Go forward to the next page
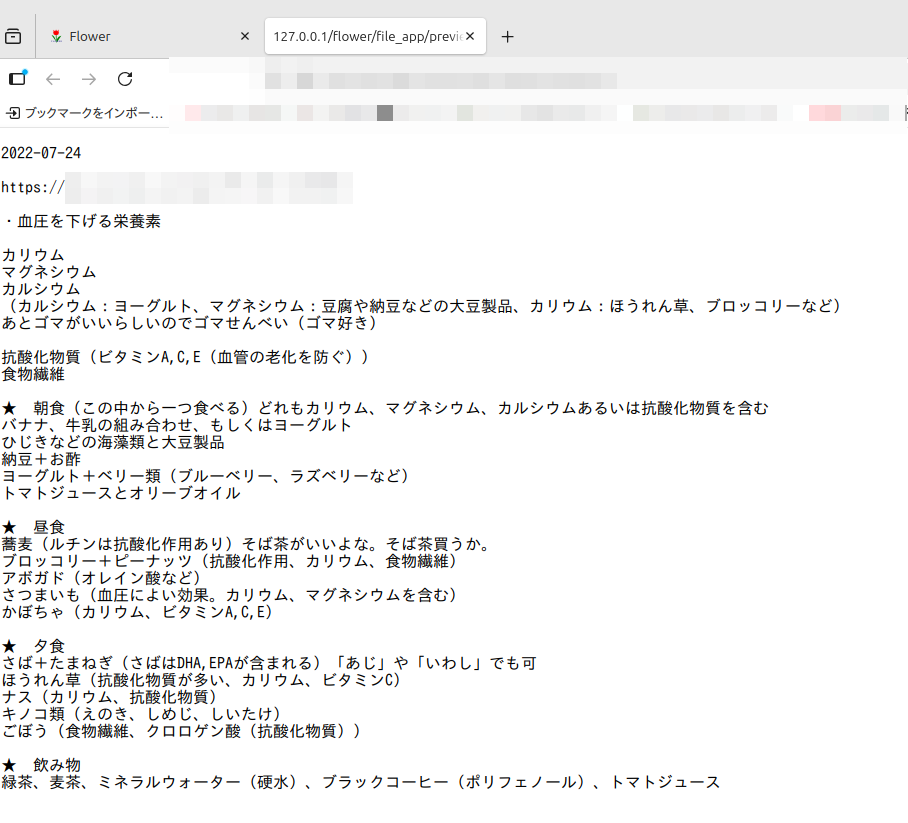Screen dimensions: 908x823 [x=89, y=79]
